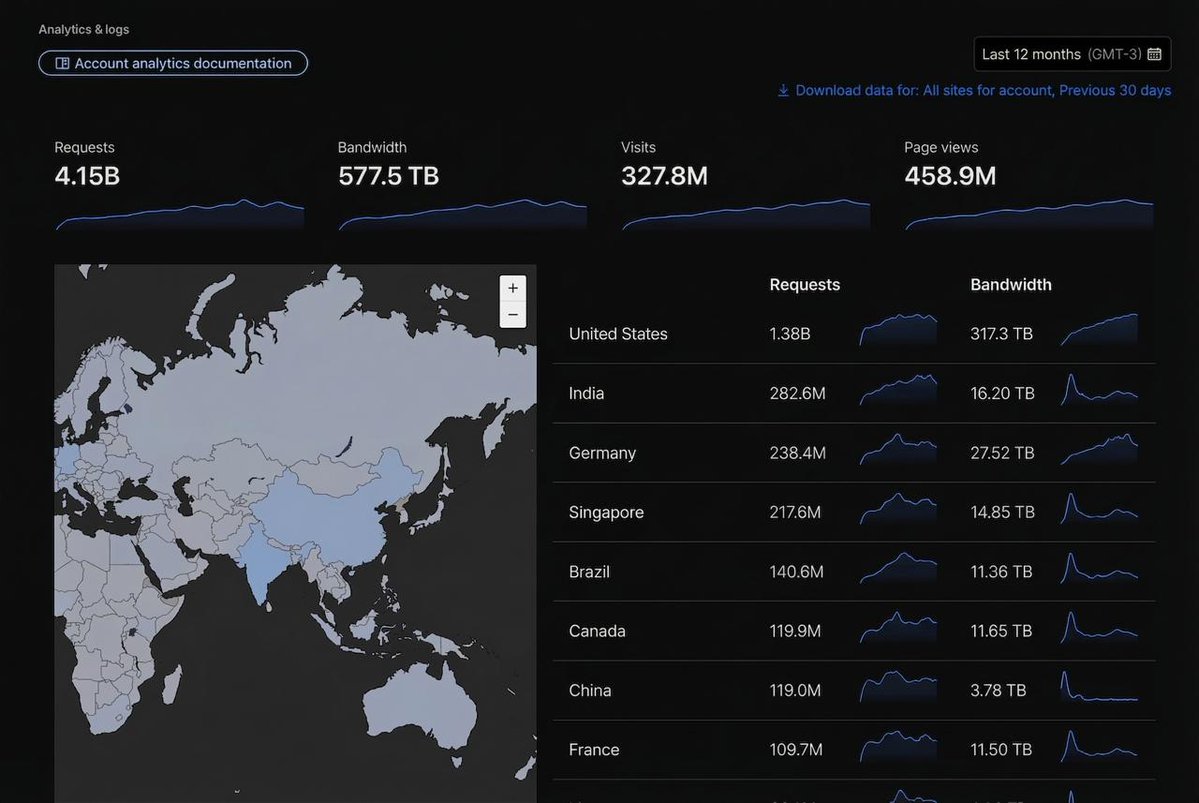Click Singapore requests value 217.6M

[x=795, y=512]
